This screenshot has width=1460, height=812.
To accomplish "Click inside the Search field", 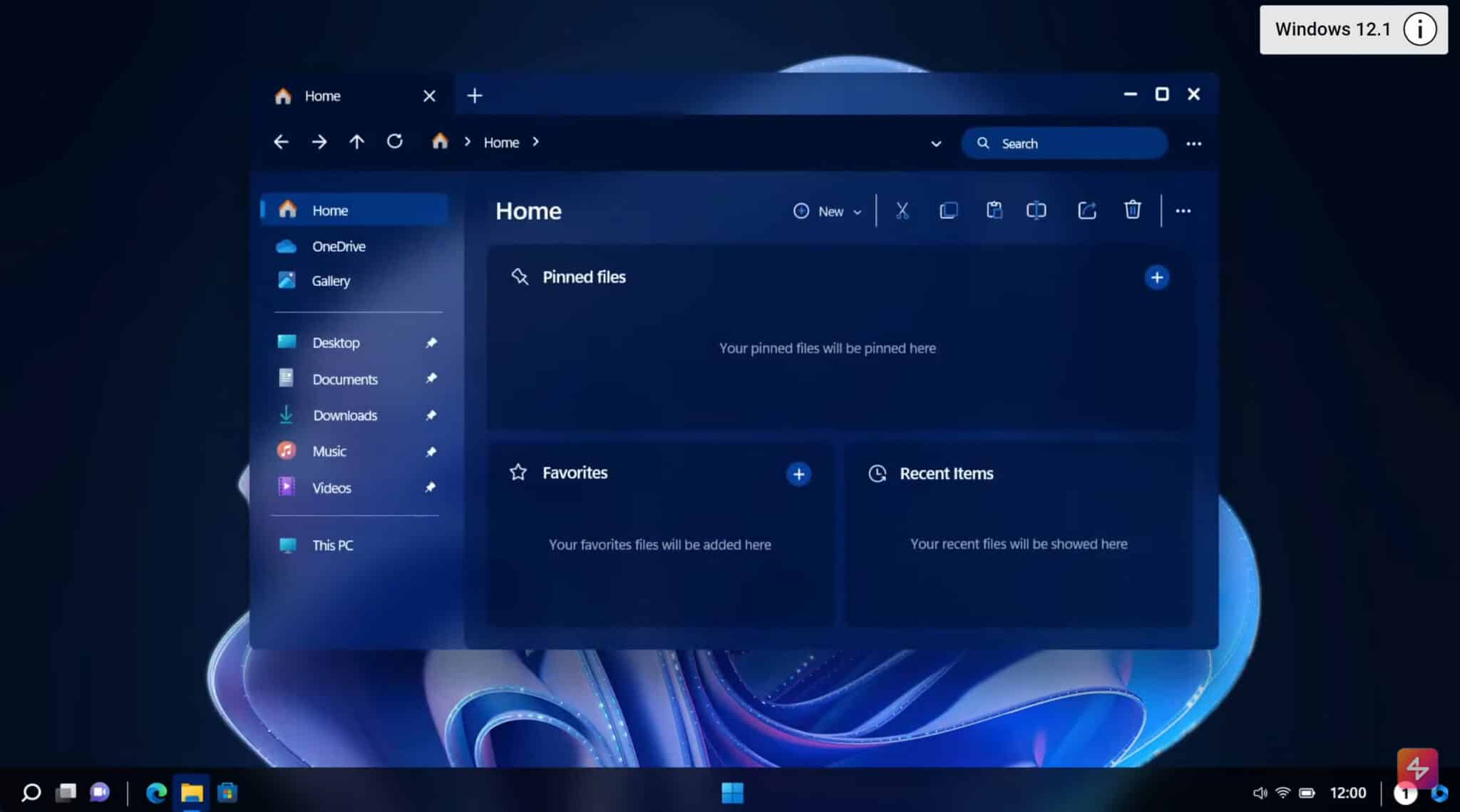I will point(1062,143).
